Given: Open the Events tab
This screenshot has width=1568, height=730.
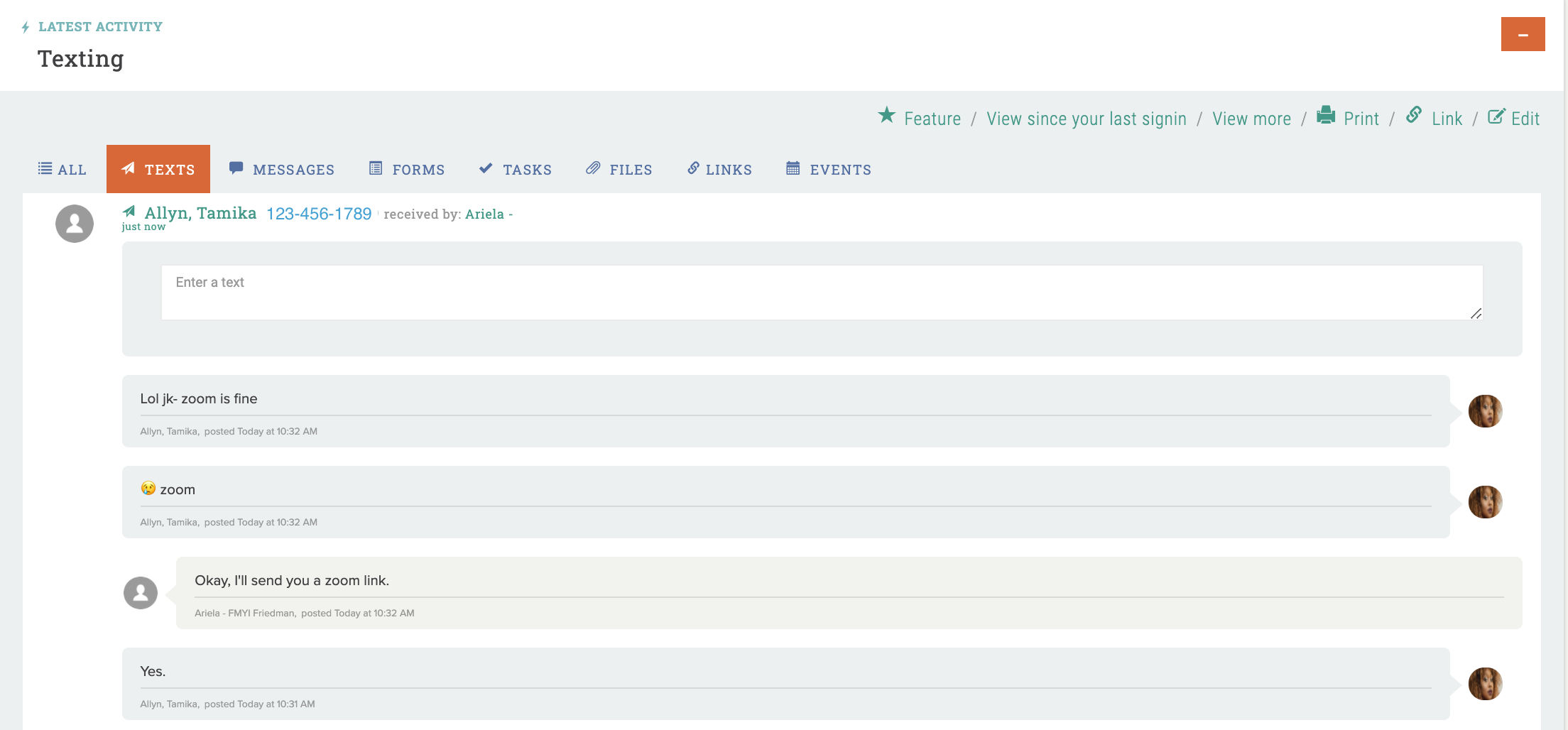Looking at the screenshot, I should click(x=829, y=170).
